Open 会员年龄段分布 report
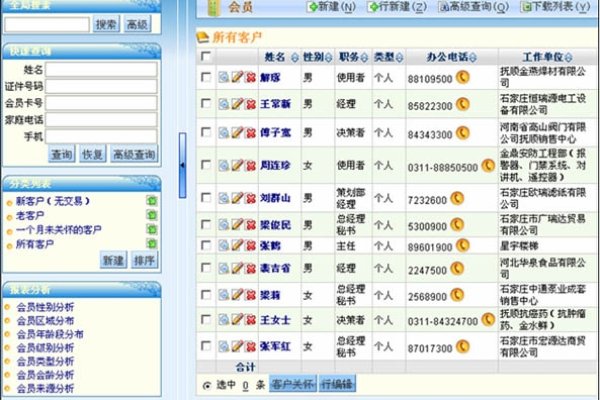Screen dimensions: 600x400 coord(50,334)
